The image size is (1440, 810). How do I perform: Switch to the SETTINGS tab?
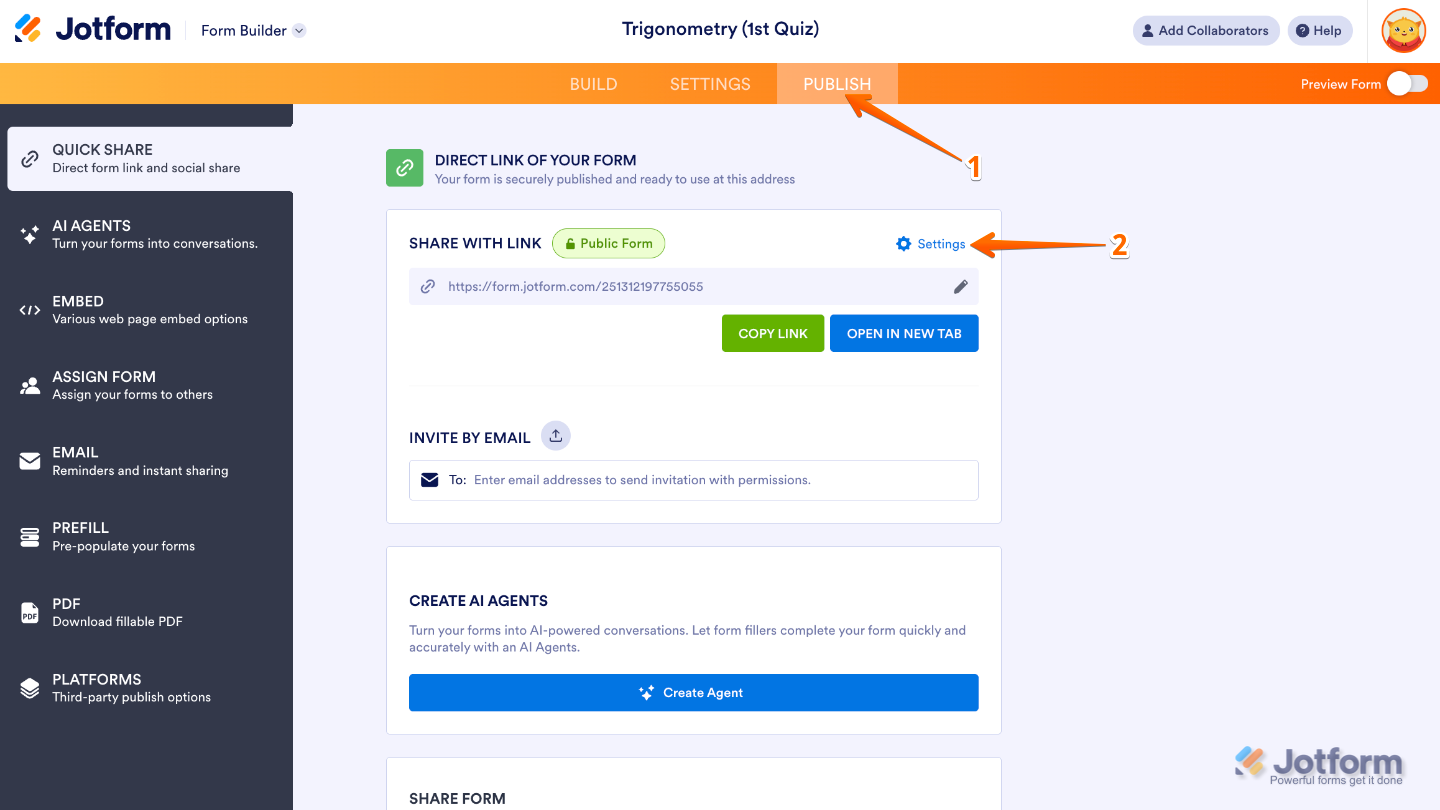tap(710, 84)
